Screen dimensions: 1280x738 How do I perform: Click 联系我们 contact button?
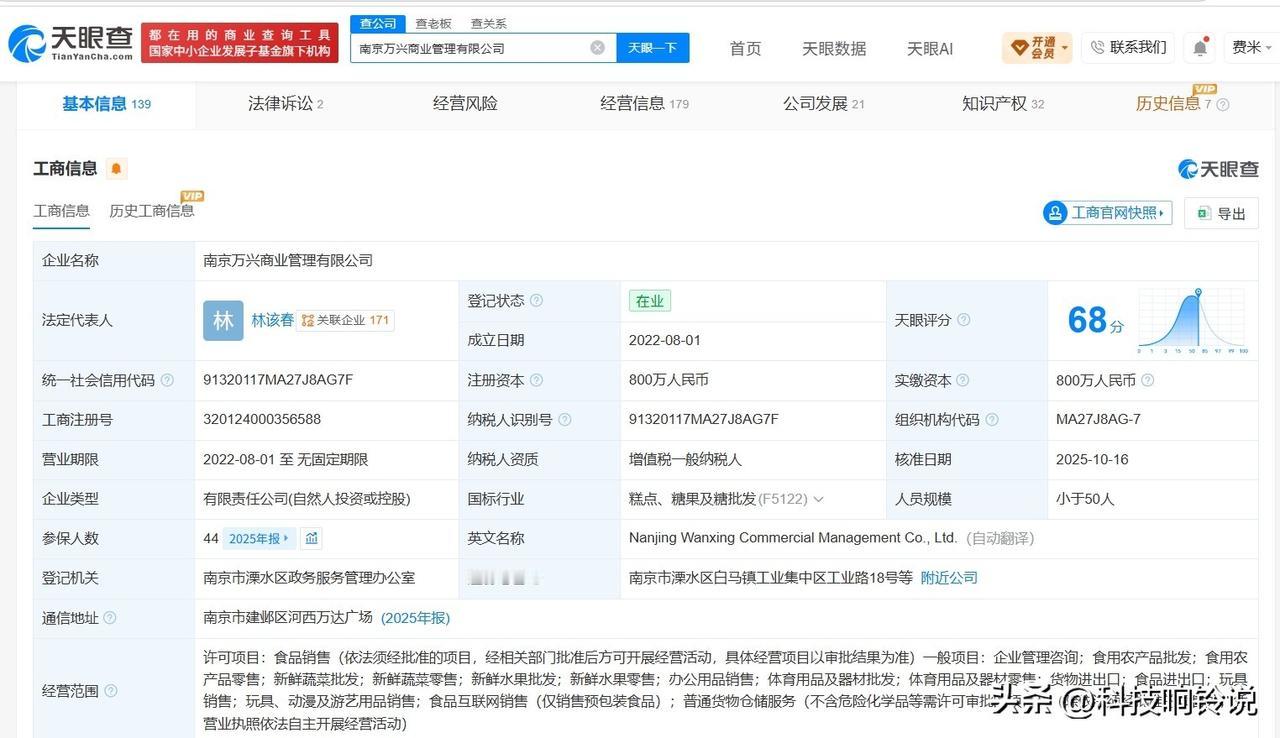[1128, 47]
